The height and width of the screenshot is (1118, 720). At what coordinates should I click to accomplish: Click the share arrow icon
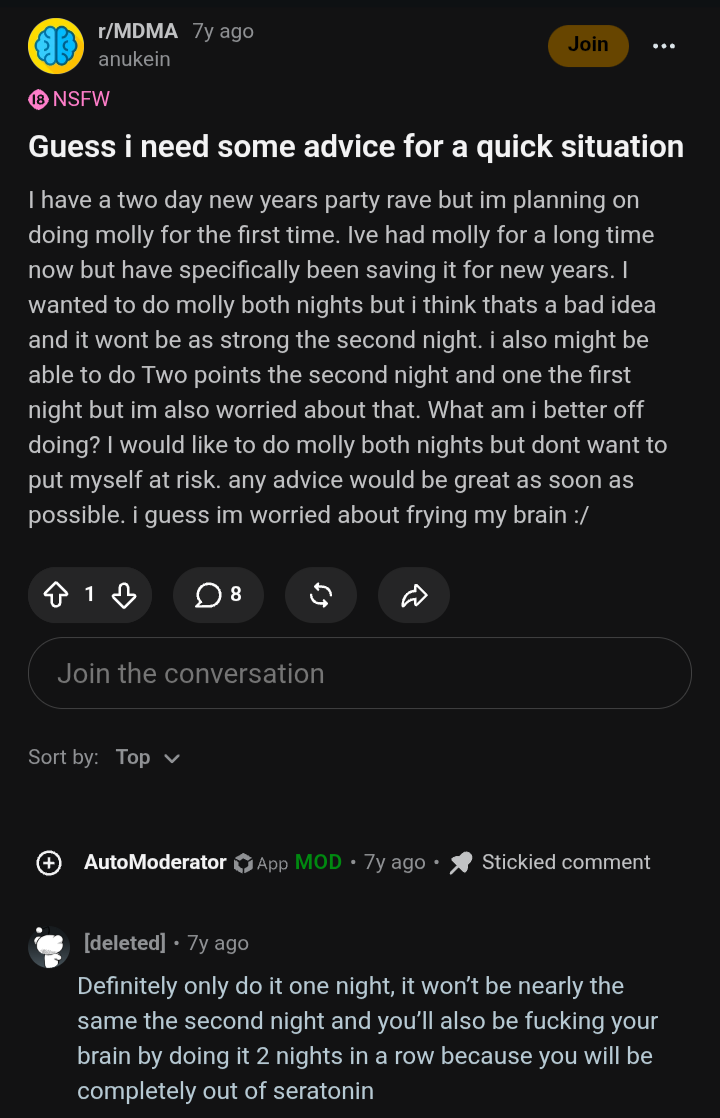pyautogui.click(x=413, y=595)
